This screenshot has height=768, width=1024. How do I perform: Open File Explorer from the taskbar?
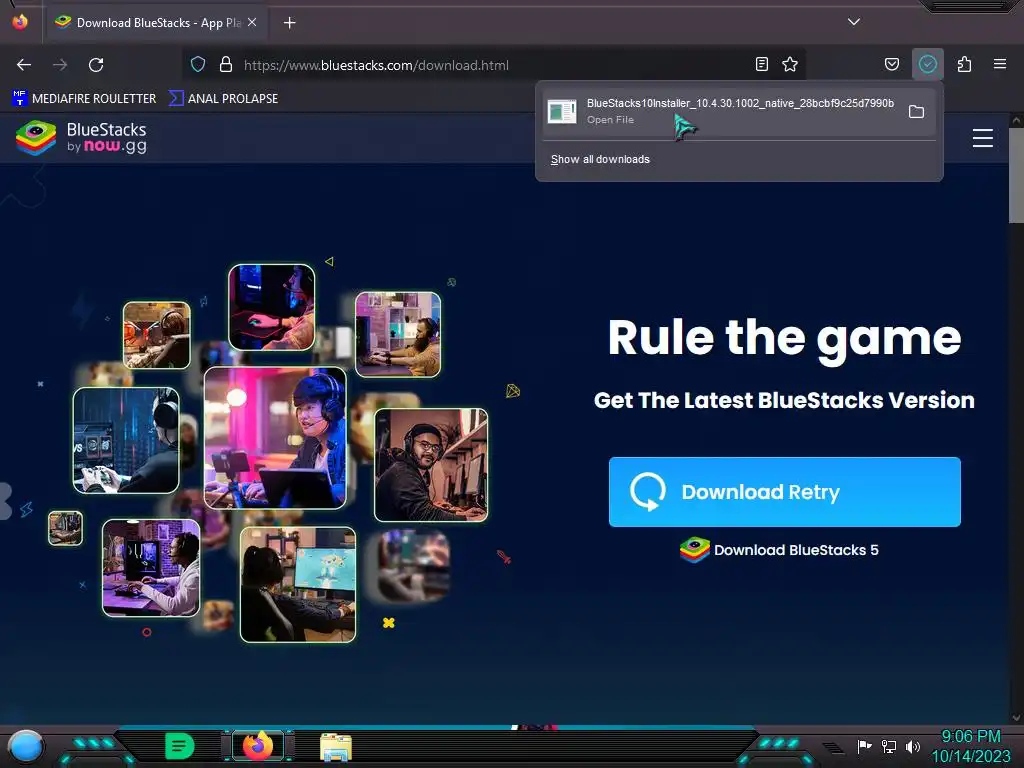[x=336, y=746]
